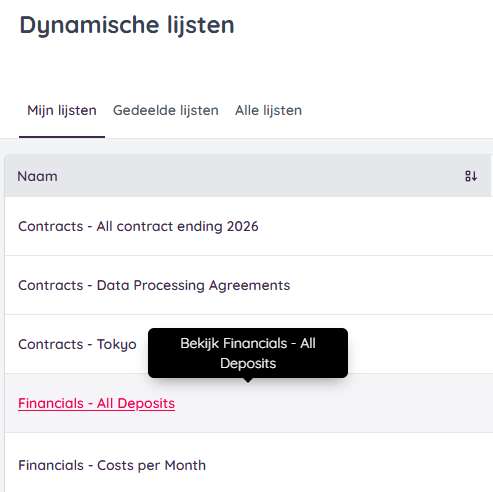The height and width of the screenshot is (492, 493).
Task: Open Contracts - Data Processing Agreements list
Action: click(154, 285)
